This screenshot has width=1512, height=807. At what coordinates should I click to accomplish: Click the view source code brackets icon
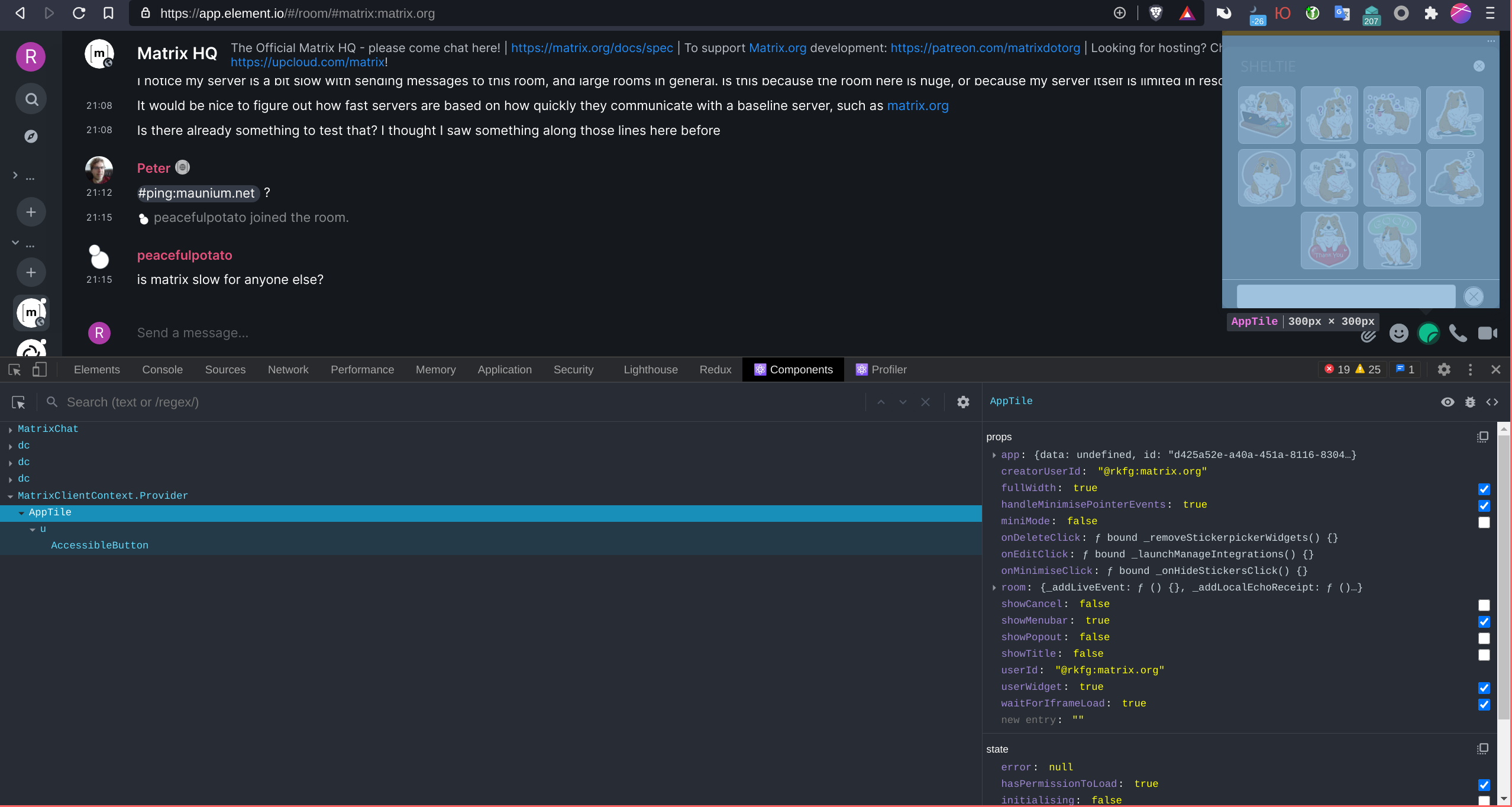click(1492, 402)
